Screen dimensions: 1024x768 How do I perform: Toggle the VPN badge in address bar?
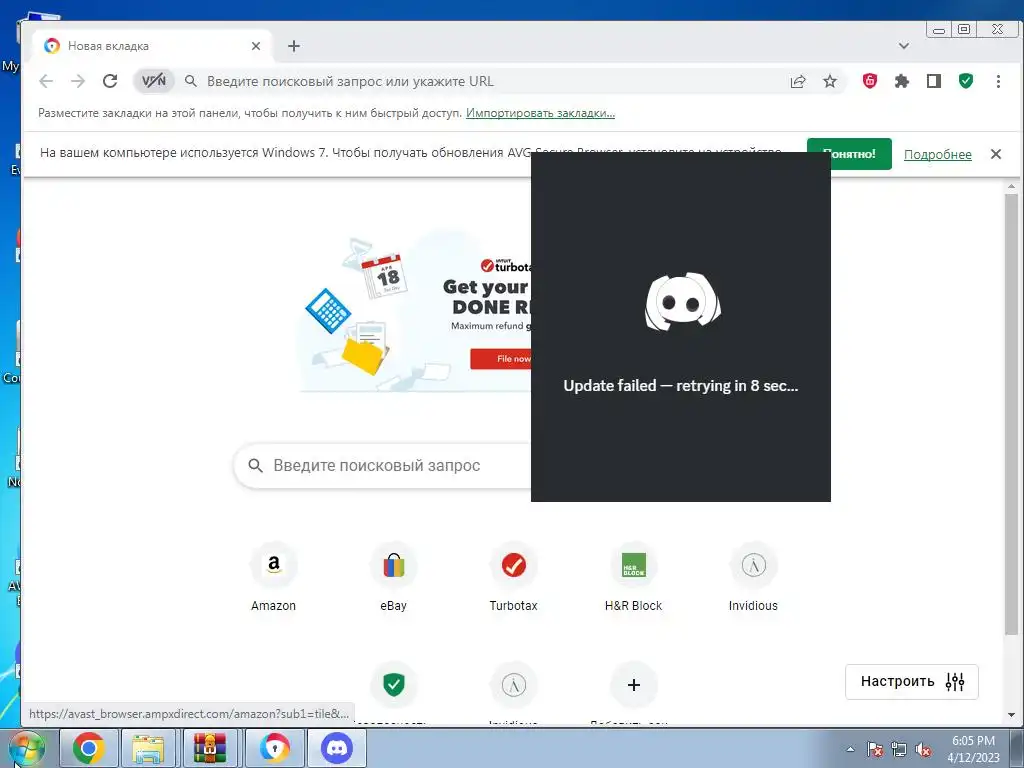(x=154, y=81)
